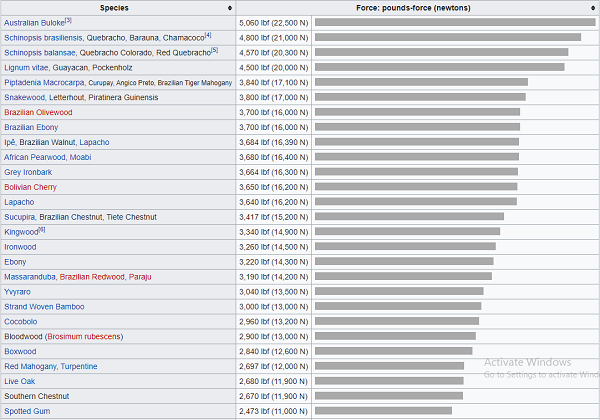Open Lapacho link in its own row

click(x=19, y=202)
